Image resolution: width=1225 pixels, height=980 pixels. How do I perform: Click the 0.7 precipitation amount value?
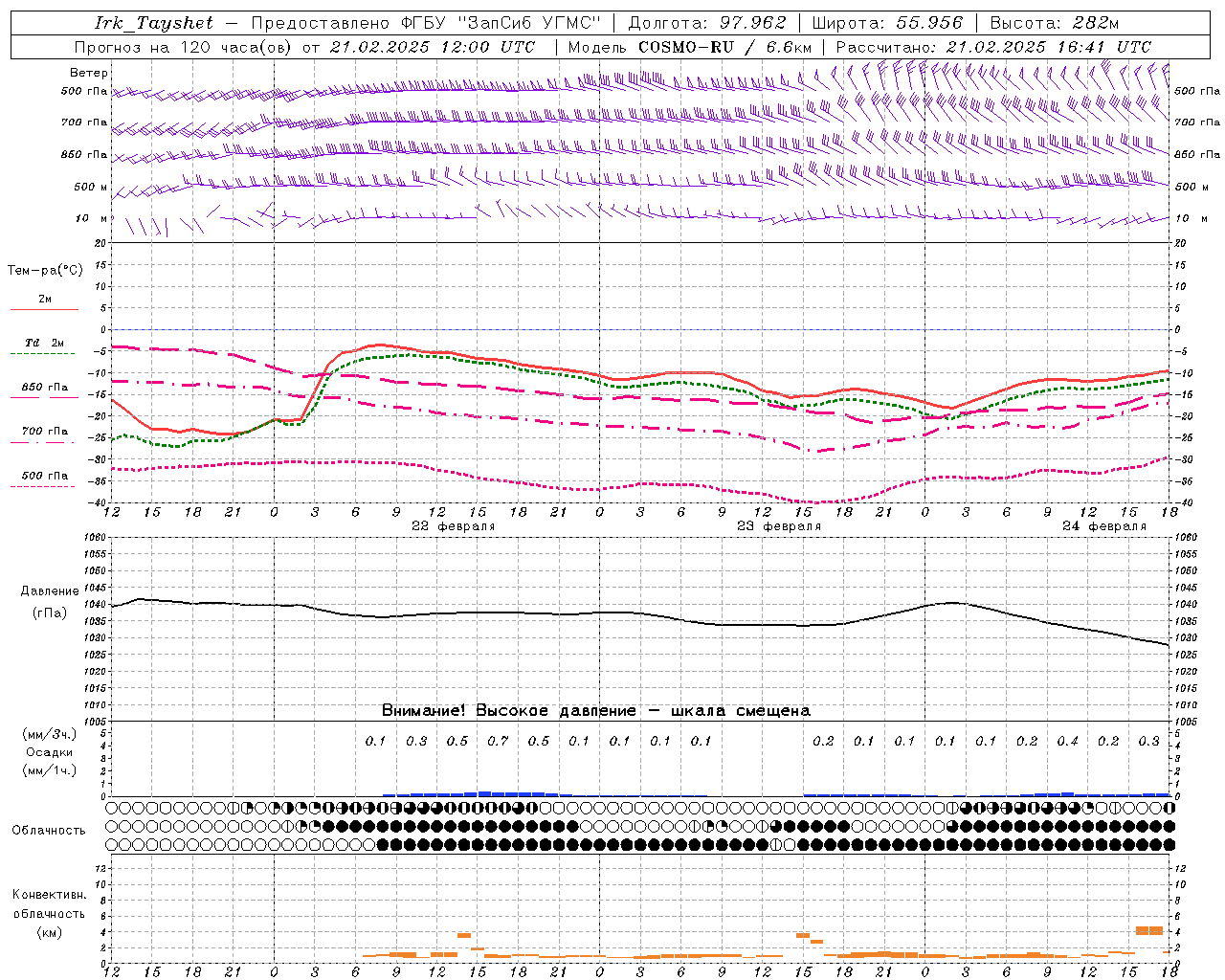coord(498,741)
